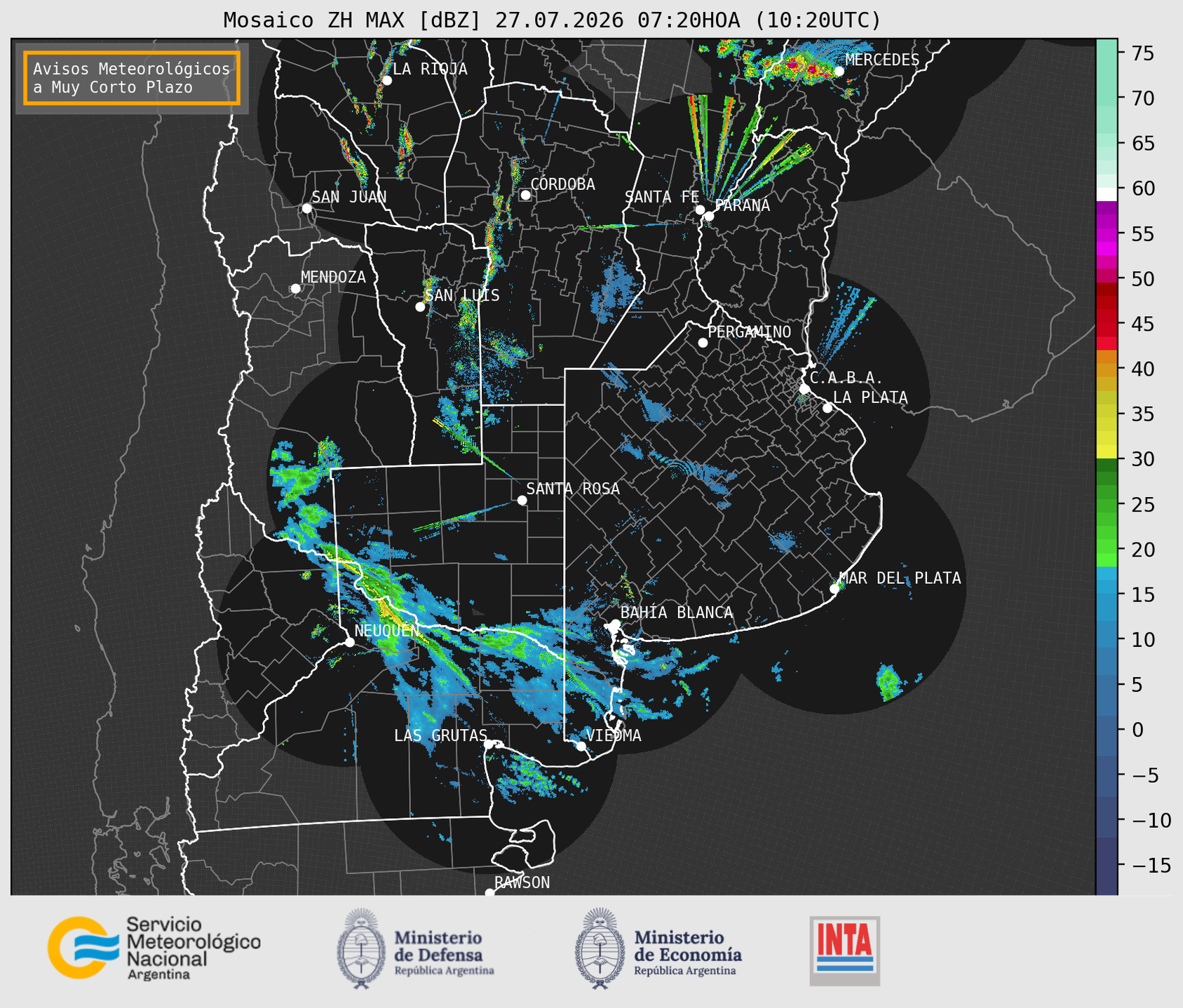Viewport: 1183px width, 1008px height.
Task: Click the PERGAMINO city label
Action: tap(750, 332)
